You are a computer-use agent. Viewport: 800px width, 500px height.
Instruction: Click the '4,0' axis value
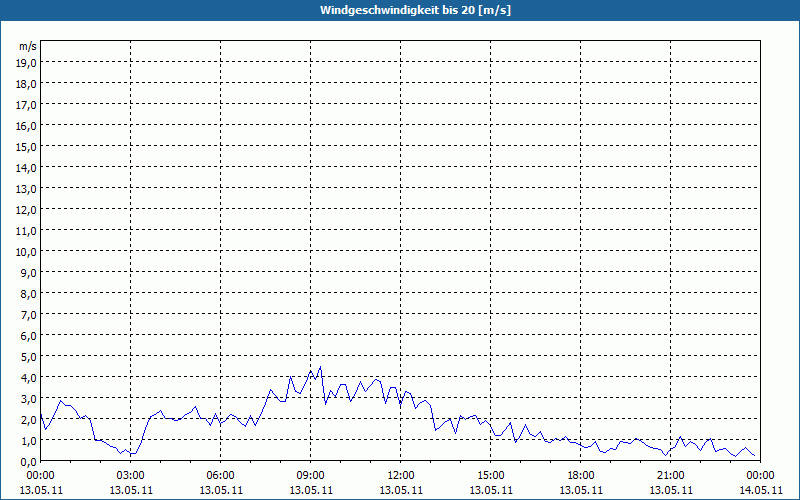[30, 378]
